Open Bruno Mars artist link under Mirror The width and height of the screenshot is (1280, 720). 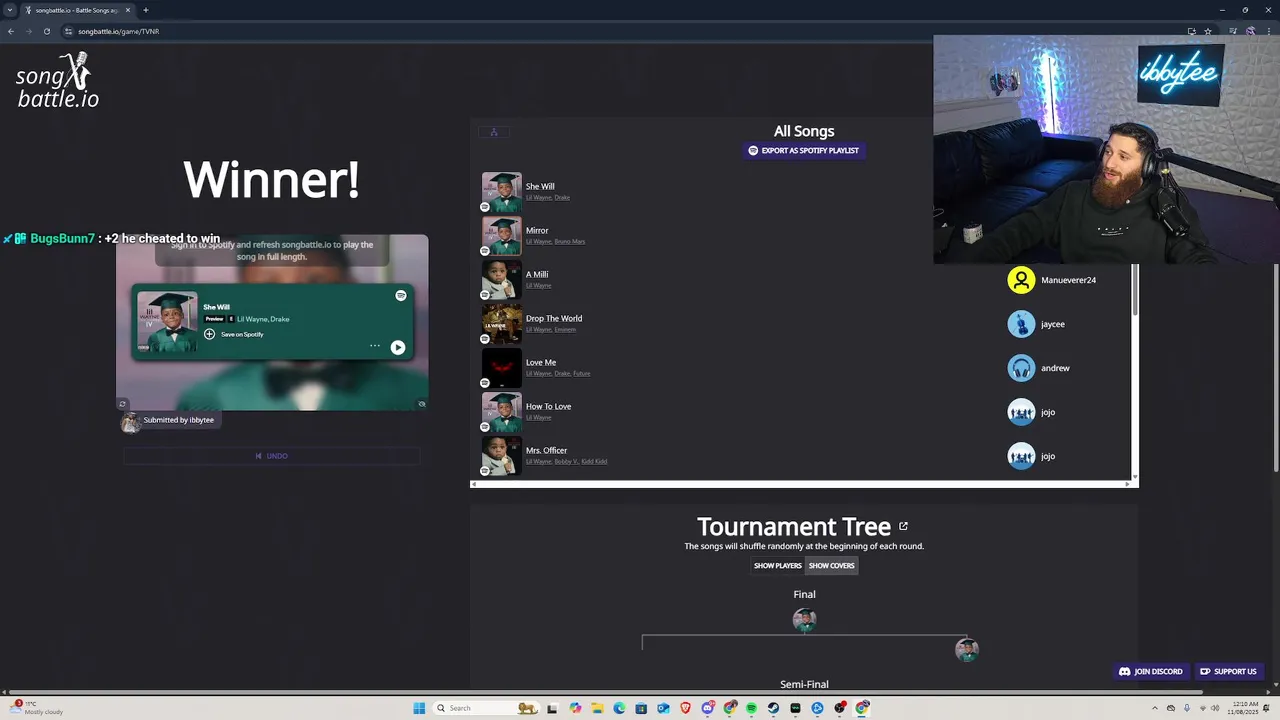click(x=570, y=242)
